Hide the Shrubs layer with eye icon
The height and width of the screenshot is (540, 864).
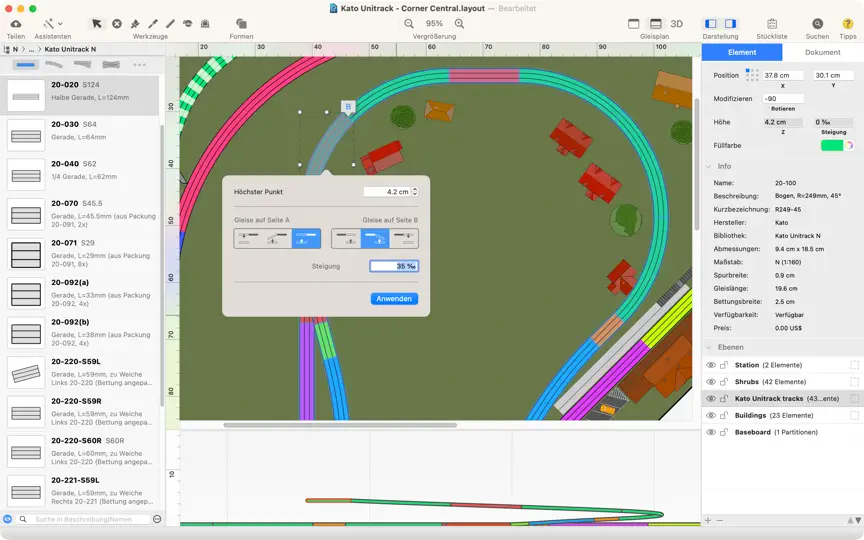[x=711, y=381]
